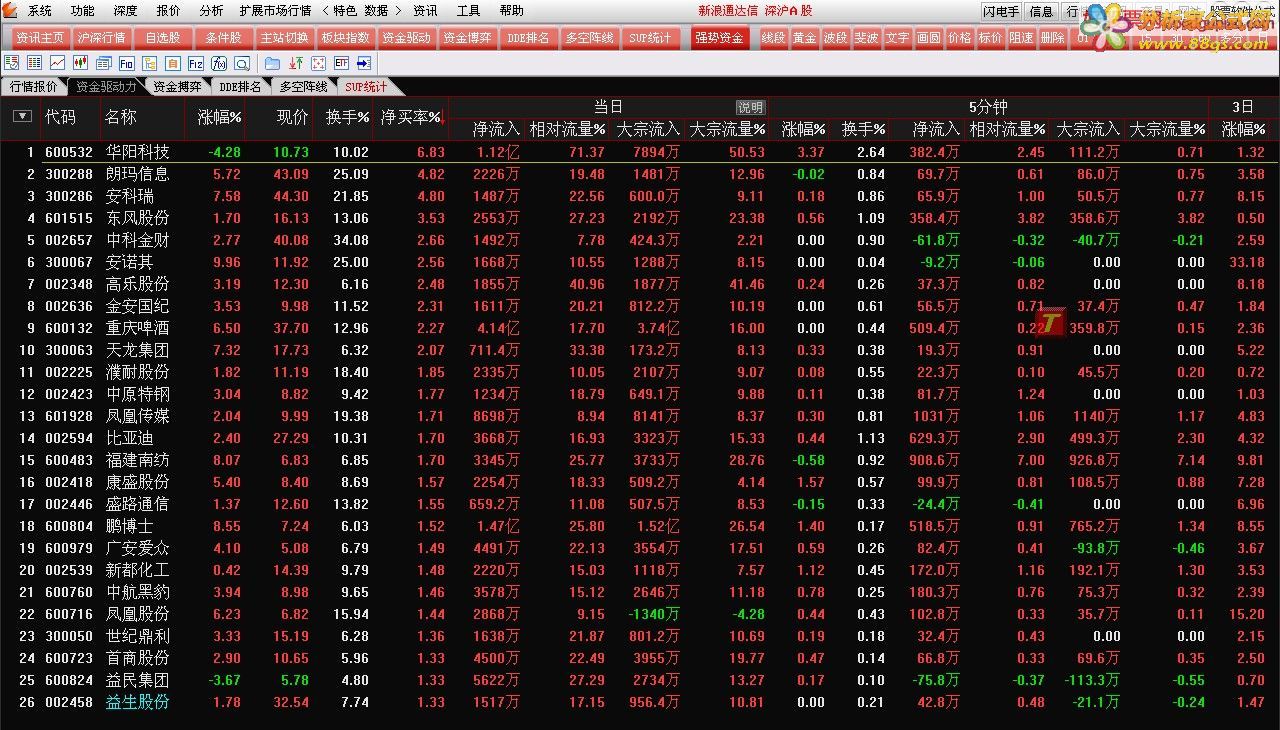
Task: Select the 文字 text tool button
Action: click(897, 38)
